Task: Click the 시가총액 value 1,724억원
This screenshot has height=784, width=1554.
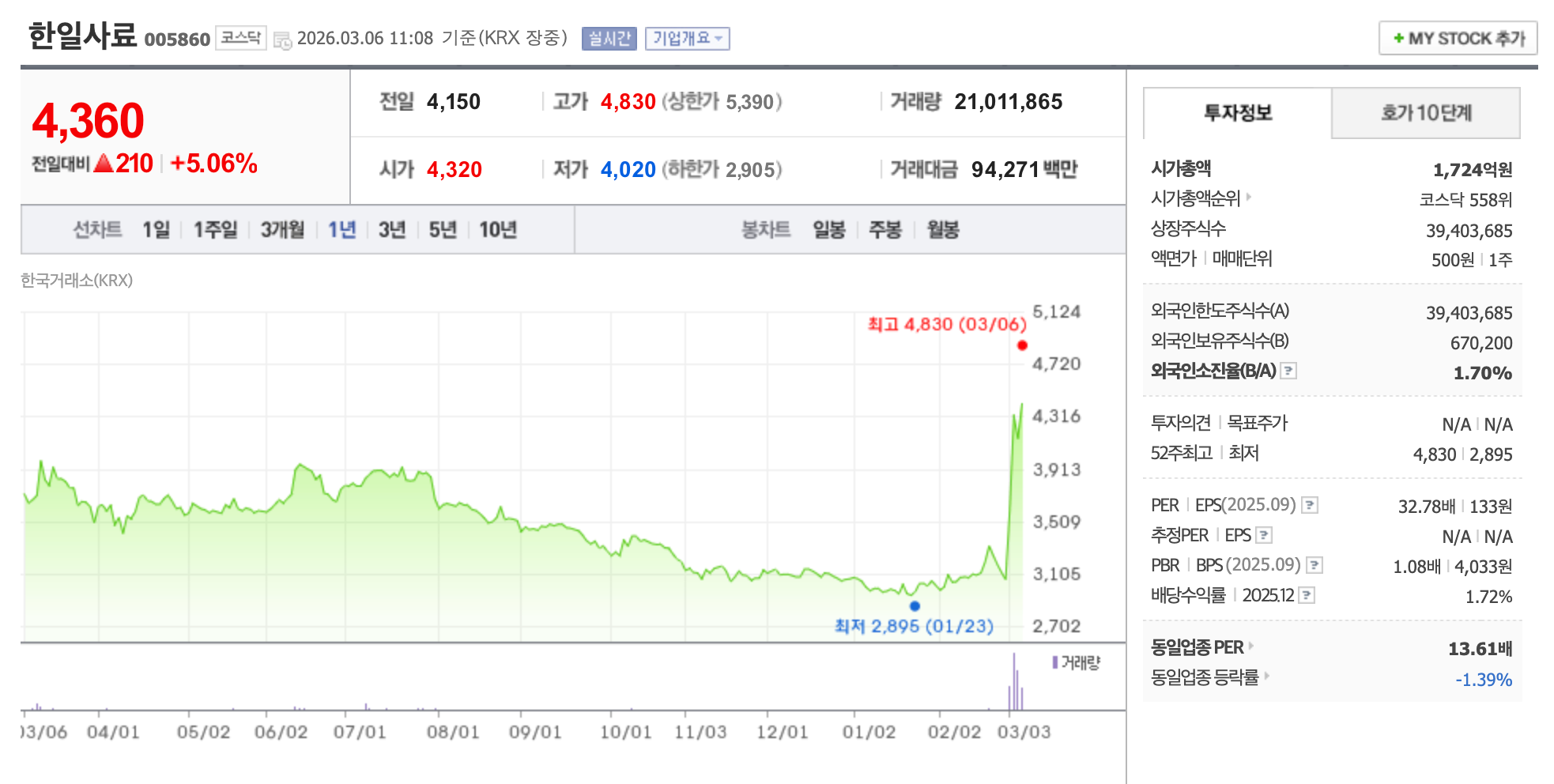Action: coord(1473,170)
